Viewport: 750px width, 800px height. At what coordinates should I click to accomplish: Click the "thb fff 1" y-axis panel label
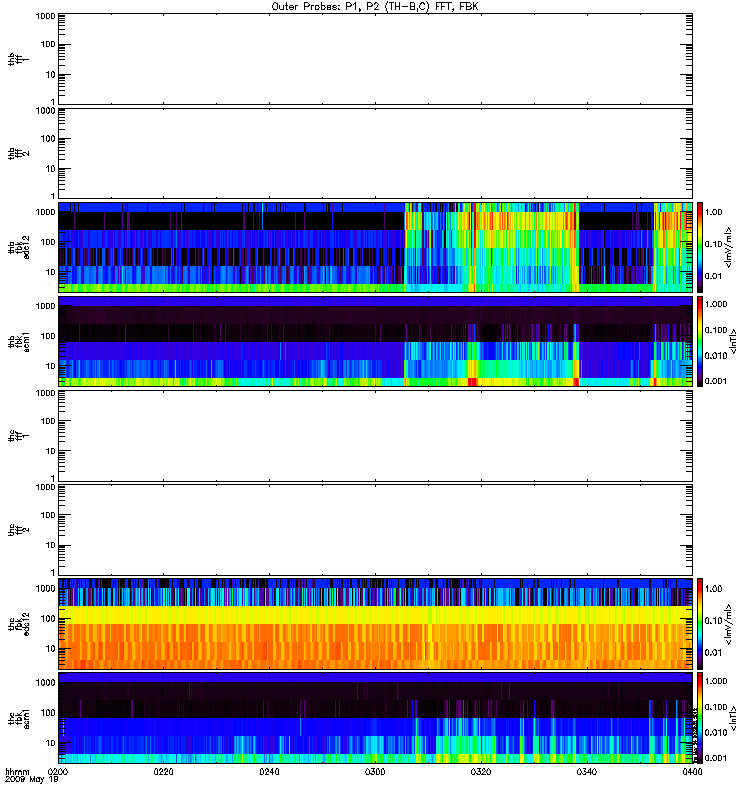click(18, 59)
